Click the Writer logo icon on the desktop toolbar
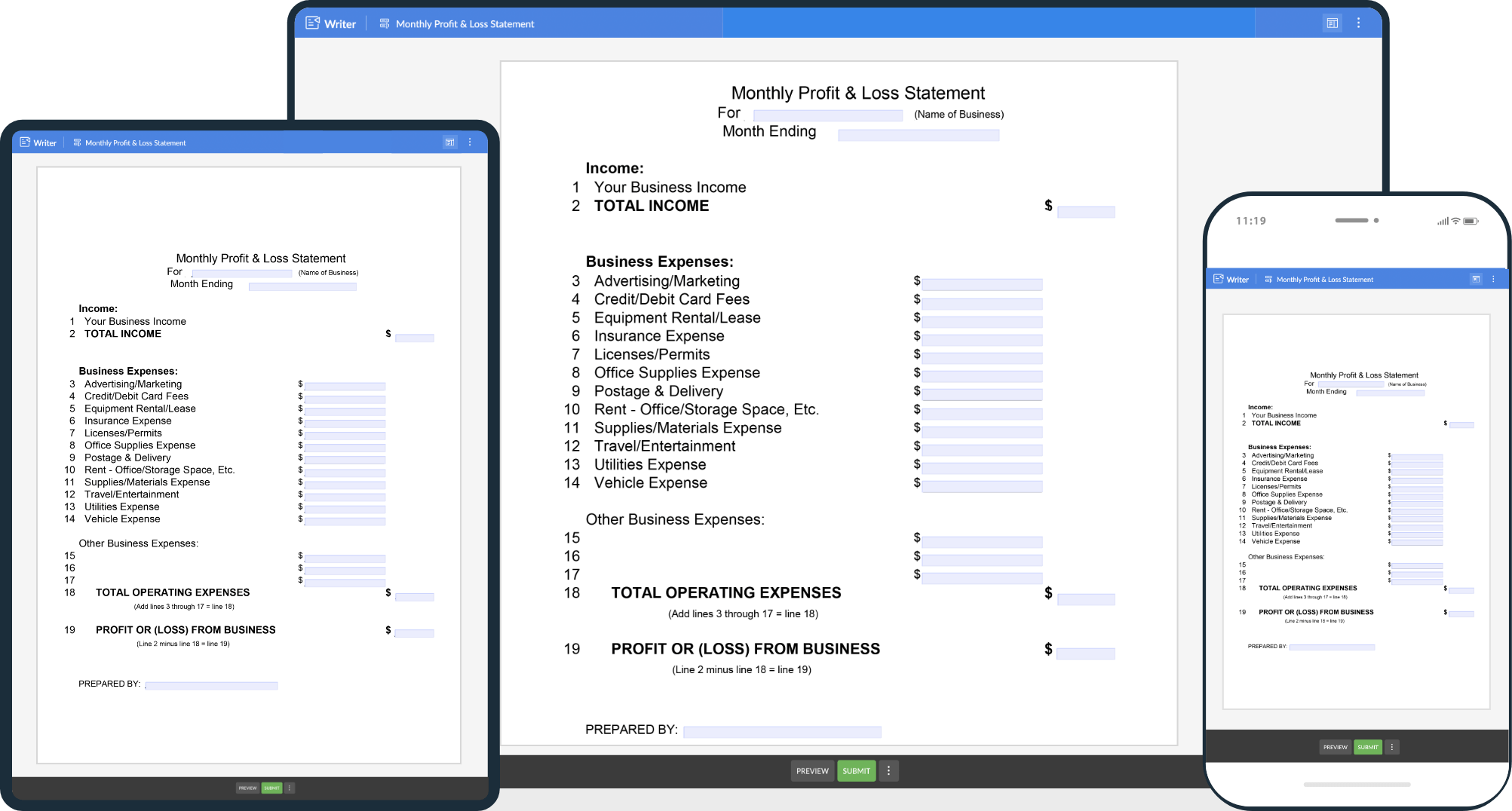 click(313, 23)
